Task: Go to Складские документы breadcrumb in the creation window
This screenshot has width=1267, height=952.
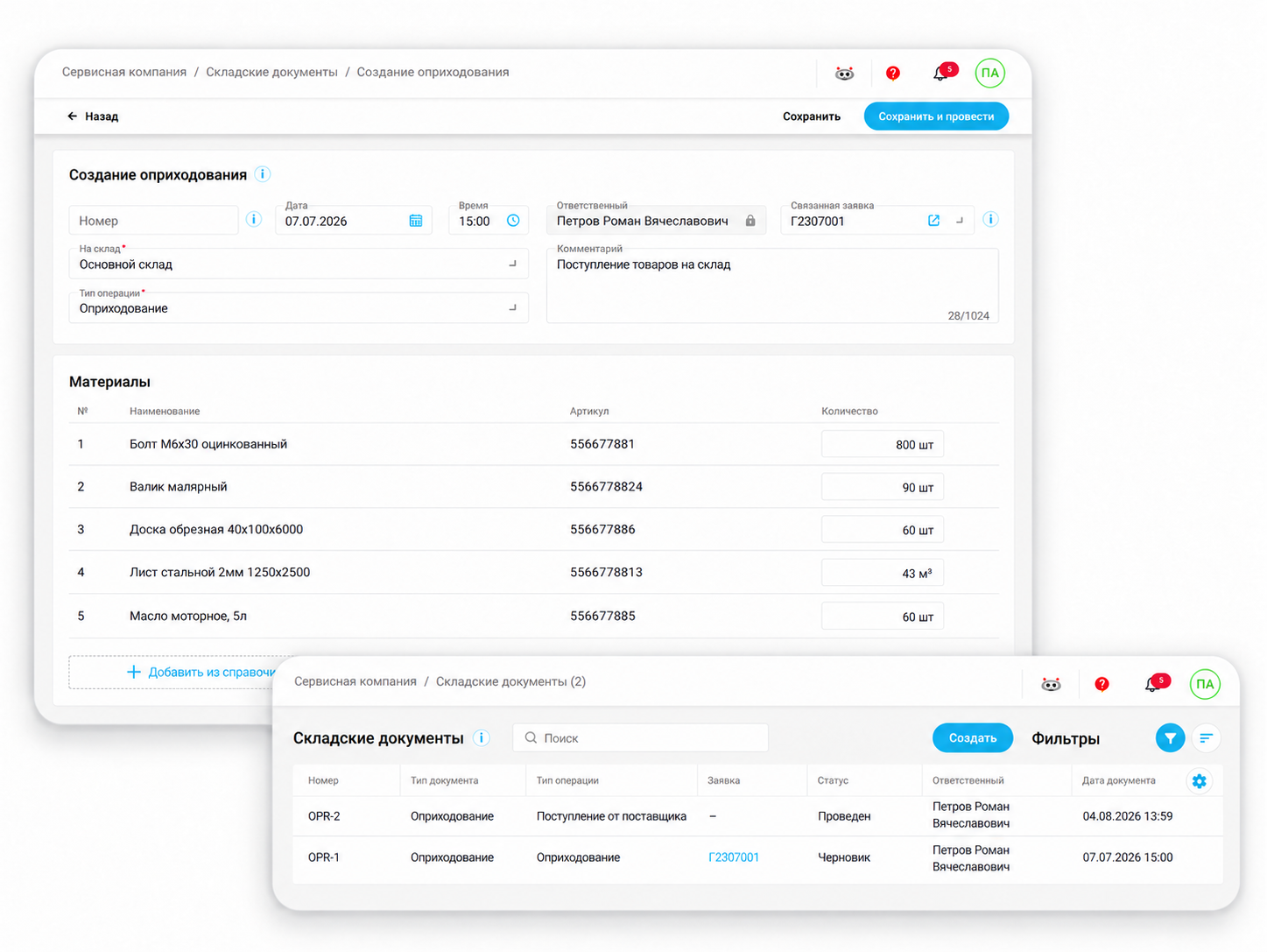Action: [271, 72]
